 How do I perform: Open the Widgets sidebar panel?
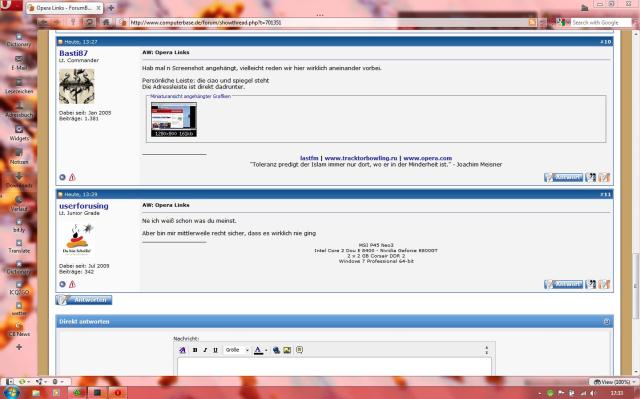point(19,134)
